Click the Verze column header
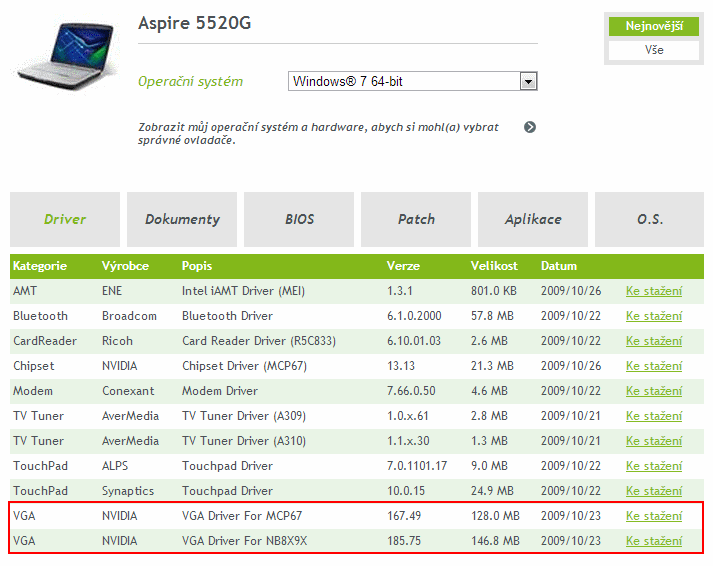713x566 pixels. click(x=403, y=266)
